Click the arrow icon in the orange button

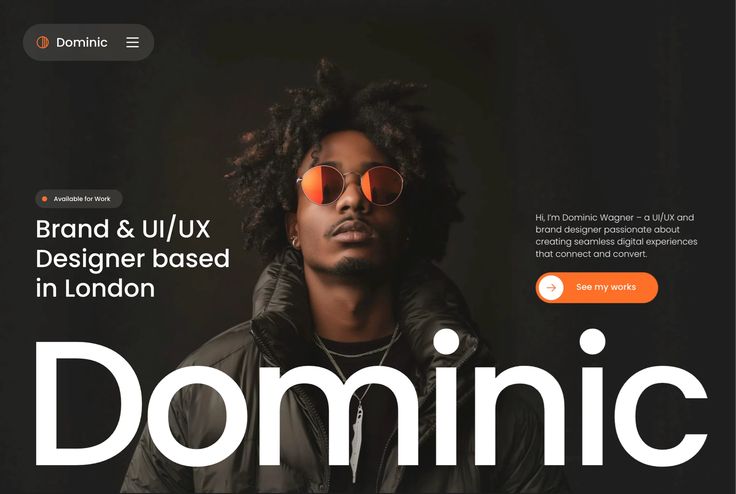551,287
